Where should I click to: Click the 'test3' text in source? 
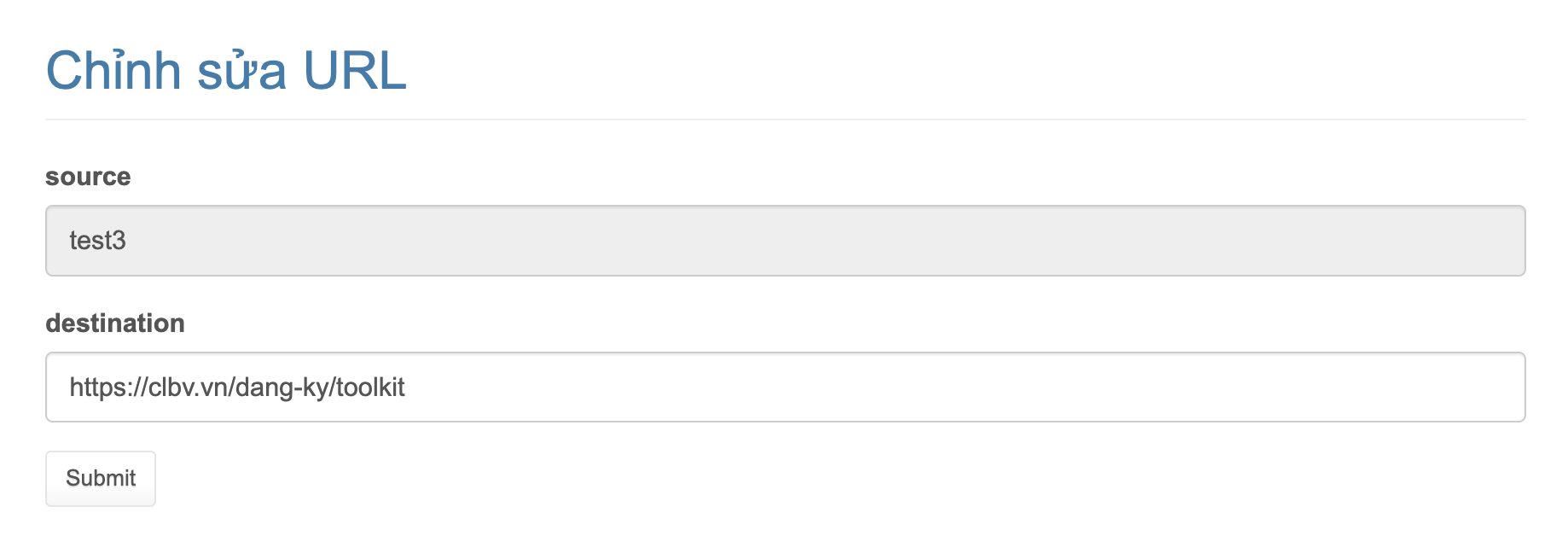(97, 241)
